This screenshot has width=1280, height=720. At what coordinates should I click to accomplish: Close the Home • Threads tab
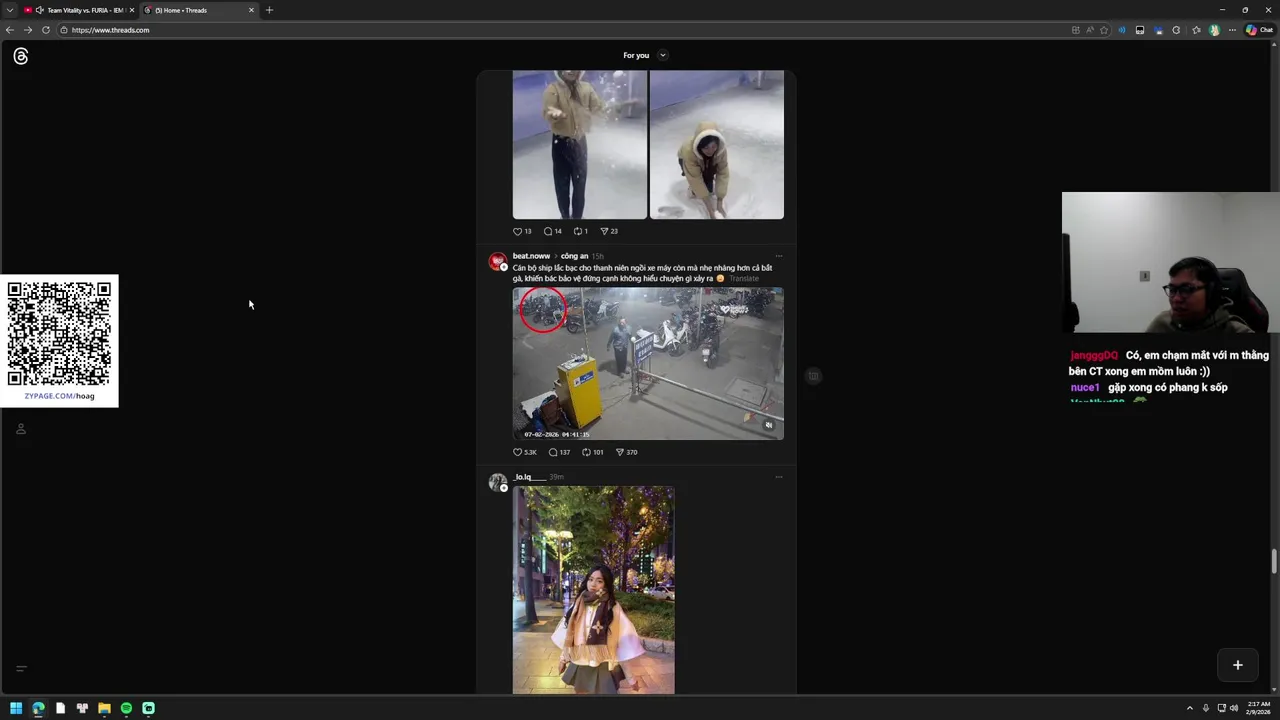251,10
